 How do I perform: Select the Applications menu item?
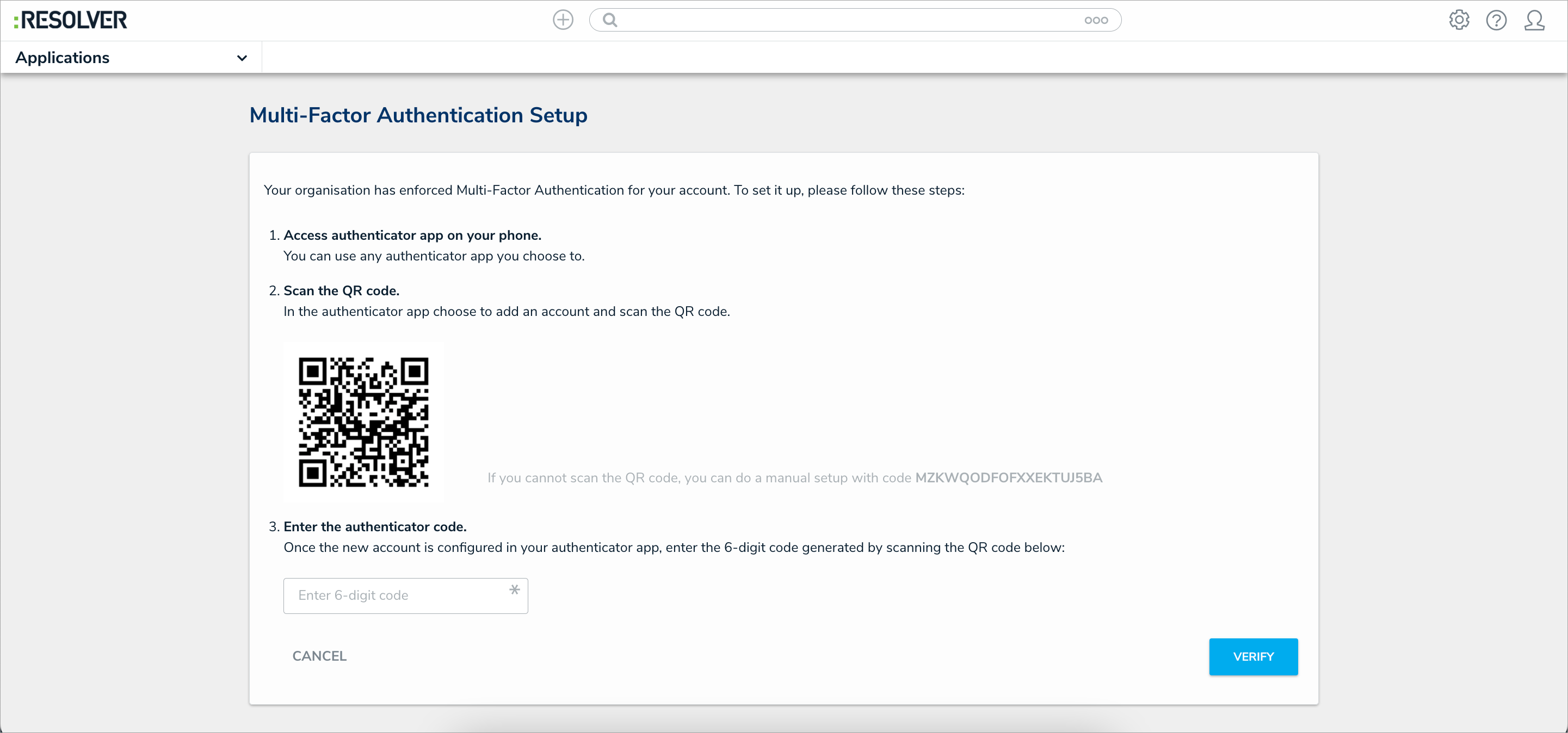pos(63,57)
